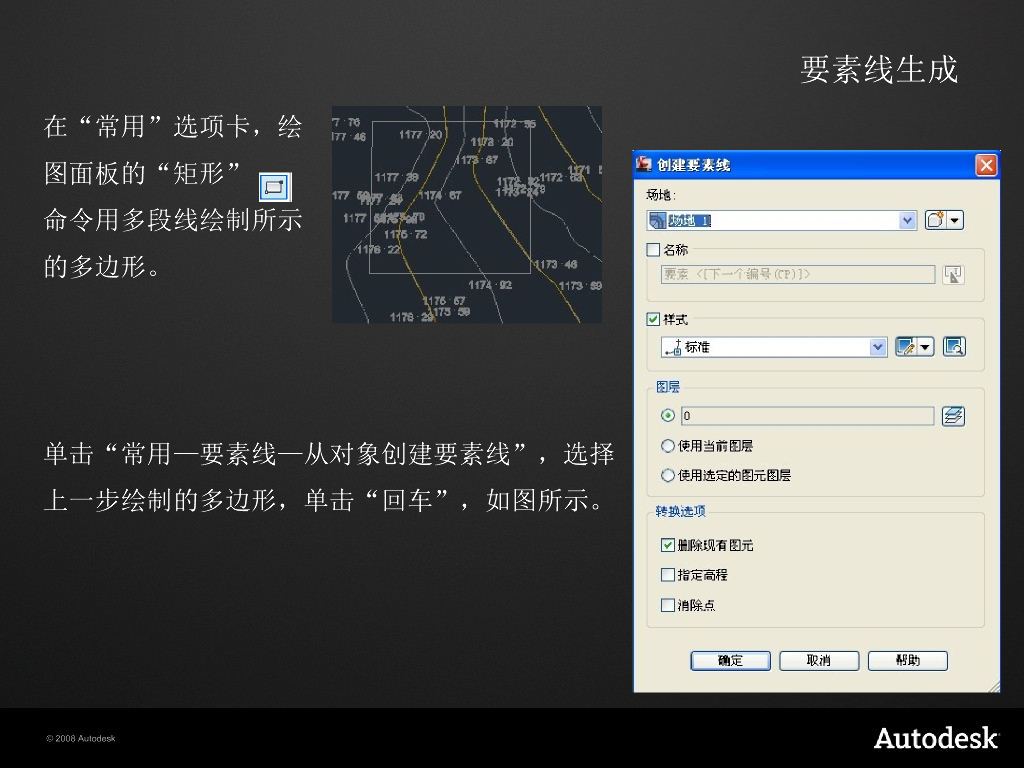1024x768 pixels.
Task: Expand the arrow beside the style edit icon
Action: [x=926, y=347]
